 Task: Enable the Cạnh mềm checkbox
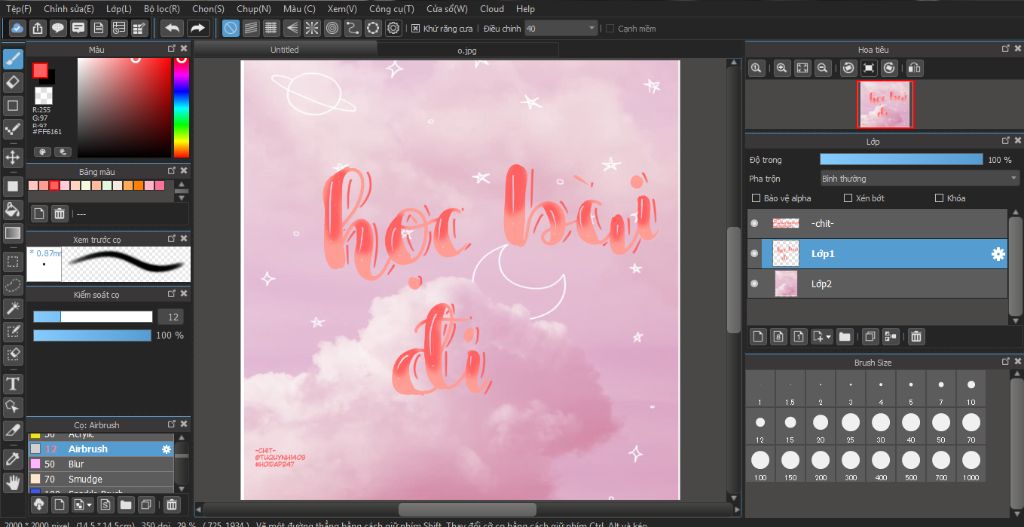click(610, 28)
